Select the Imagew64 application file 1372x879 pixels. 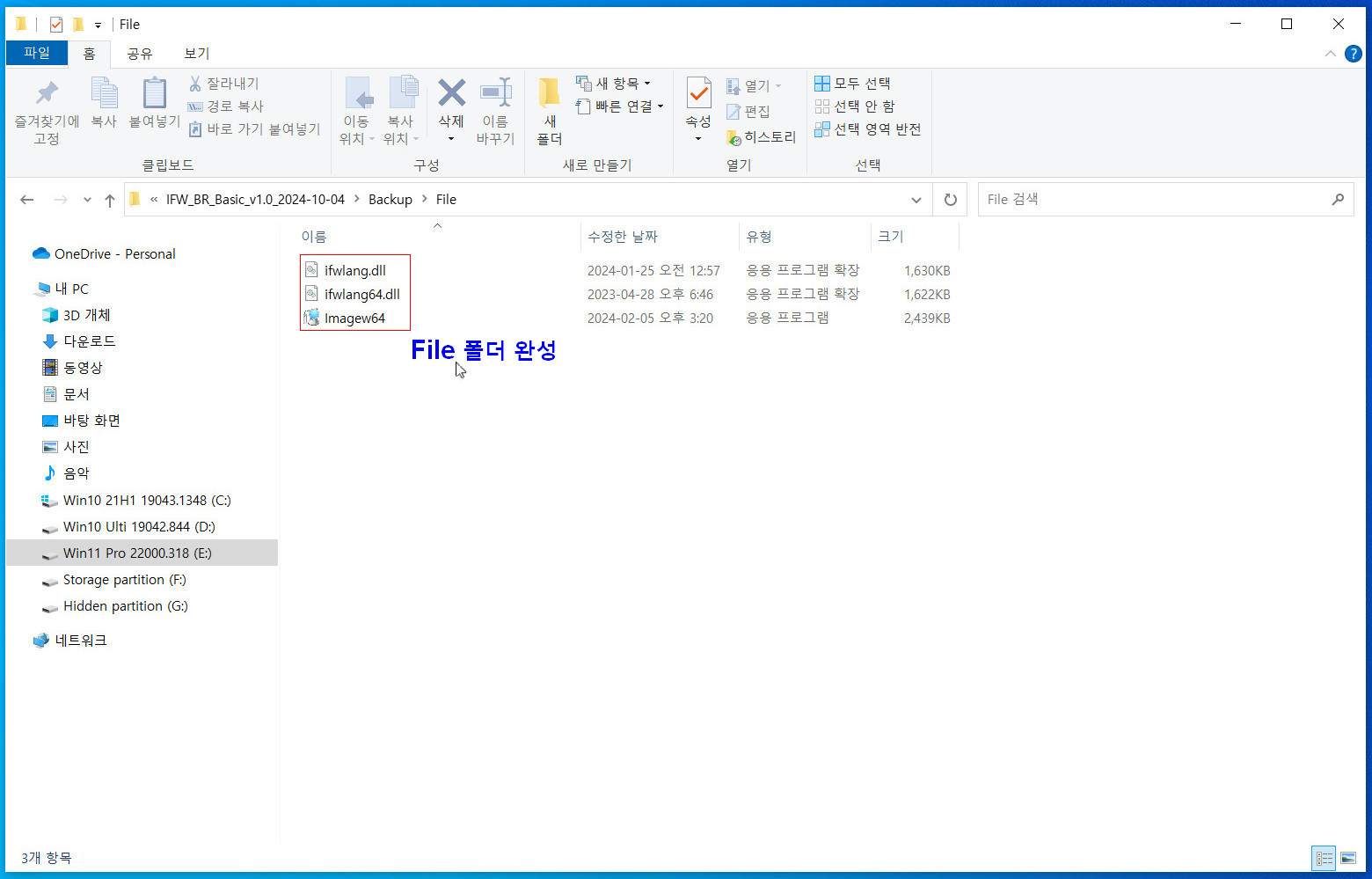pos(354,319)
